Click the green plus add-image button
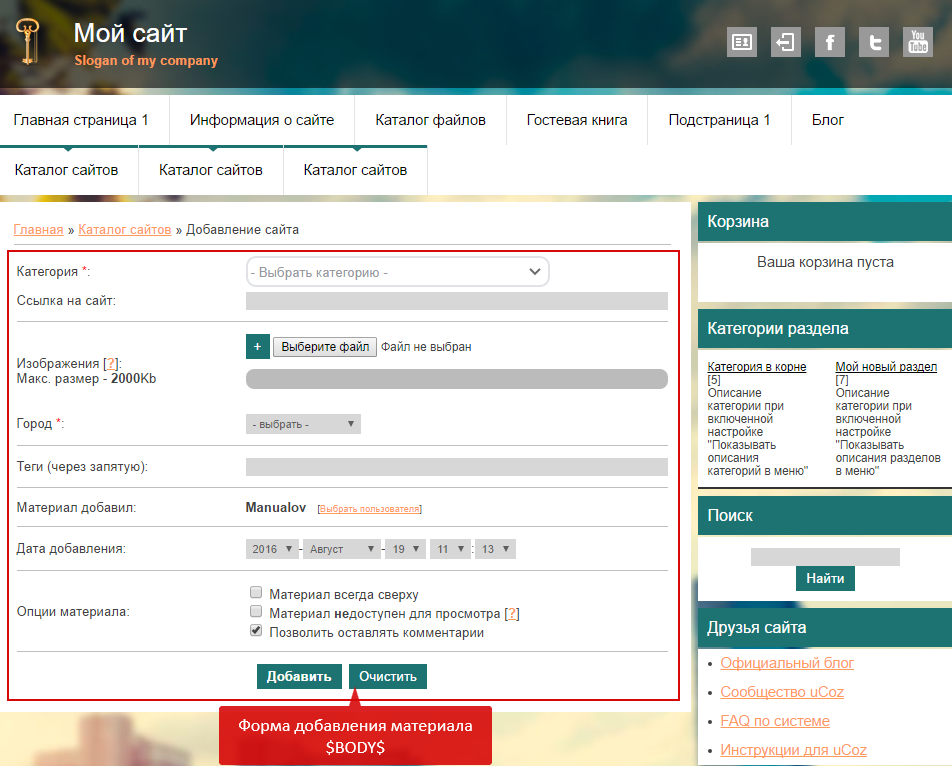 point(257,347)
